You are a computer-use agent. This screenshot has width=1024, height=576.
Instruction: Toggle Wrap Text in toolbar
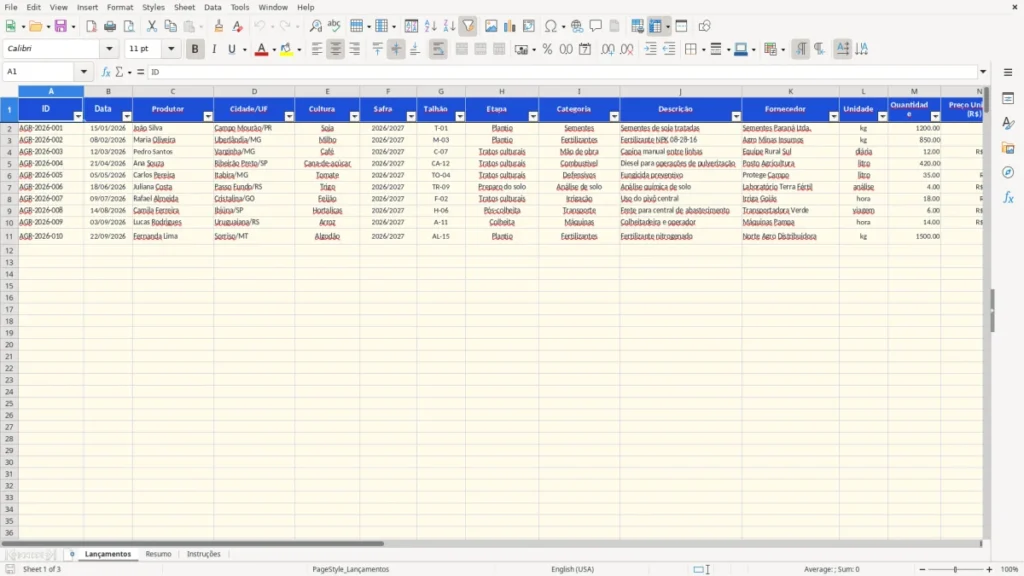coord(438,49)
